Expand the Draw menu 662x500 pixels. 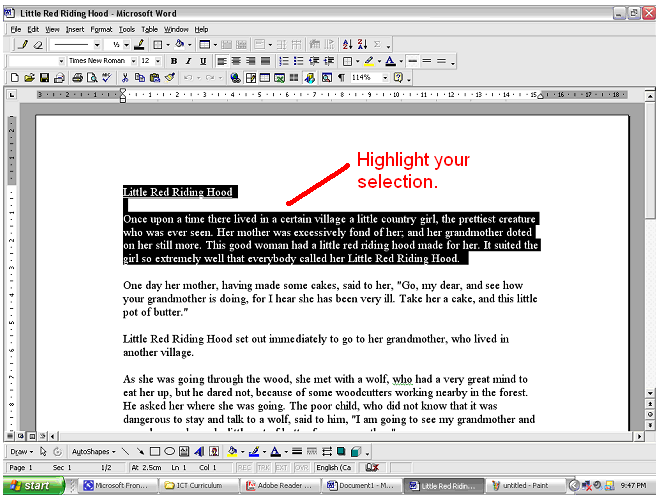[x=22, y=451]
